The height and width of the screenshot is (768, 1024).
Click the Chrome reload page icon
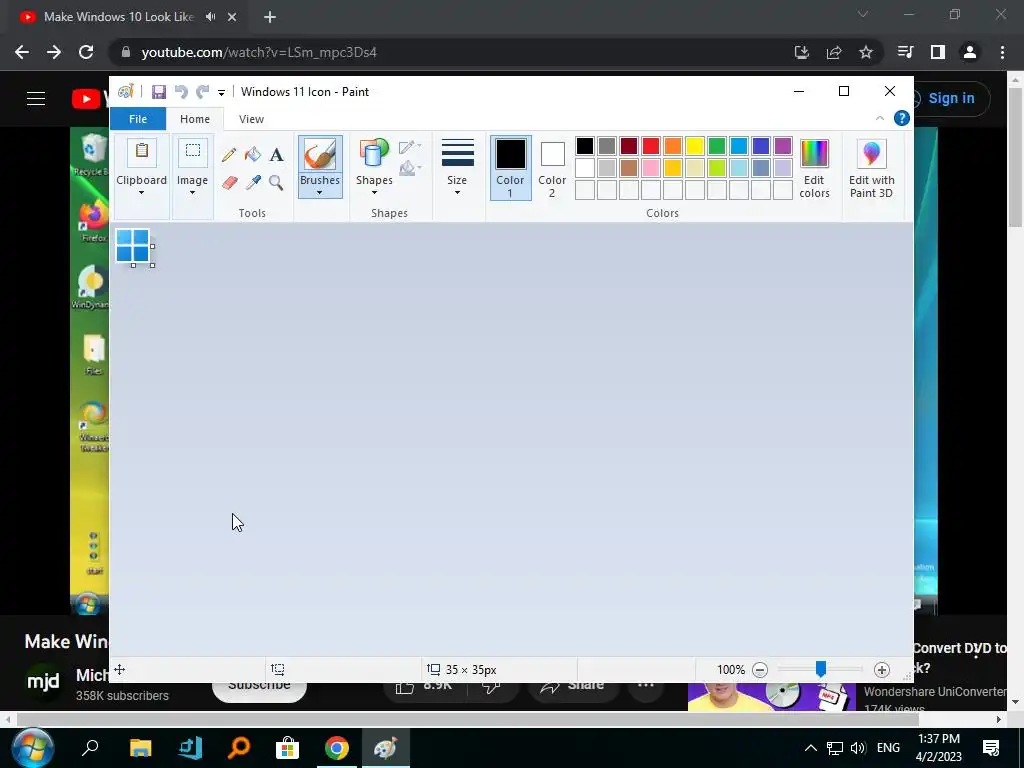click(x=86, y=52)
